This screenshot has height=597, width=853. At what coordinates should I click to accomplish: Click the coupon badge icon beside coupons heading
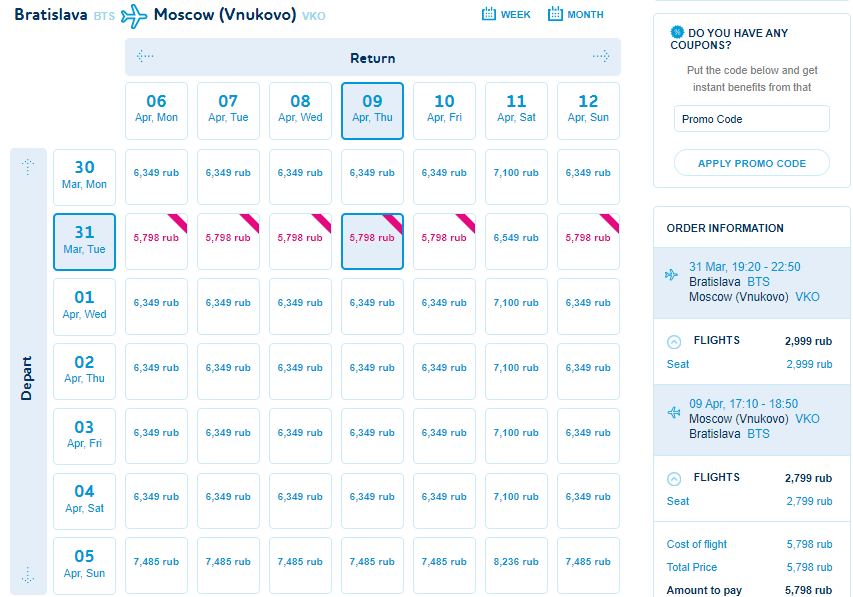pos(677,32)
